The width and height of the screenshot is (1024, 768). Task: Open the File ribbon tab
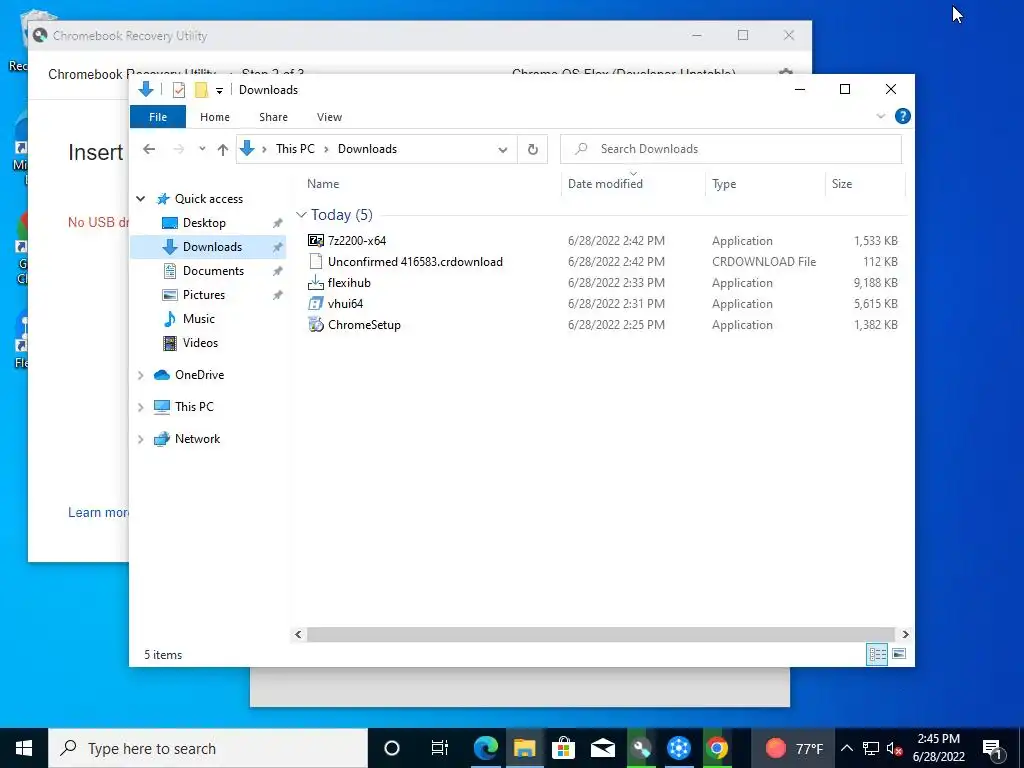coord(157,117)
